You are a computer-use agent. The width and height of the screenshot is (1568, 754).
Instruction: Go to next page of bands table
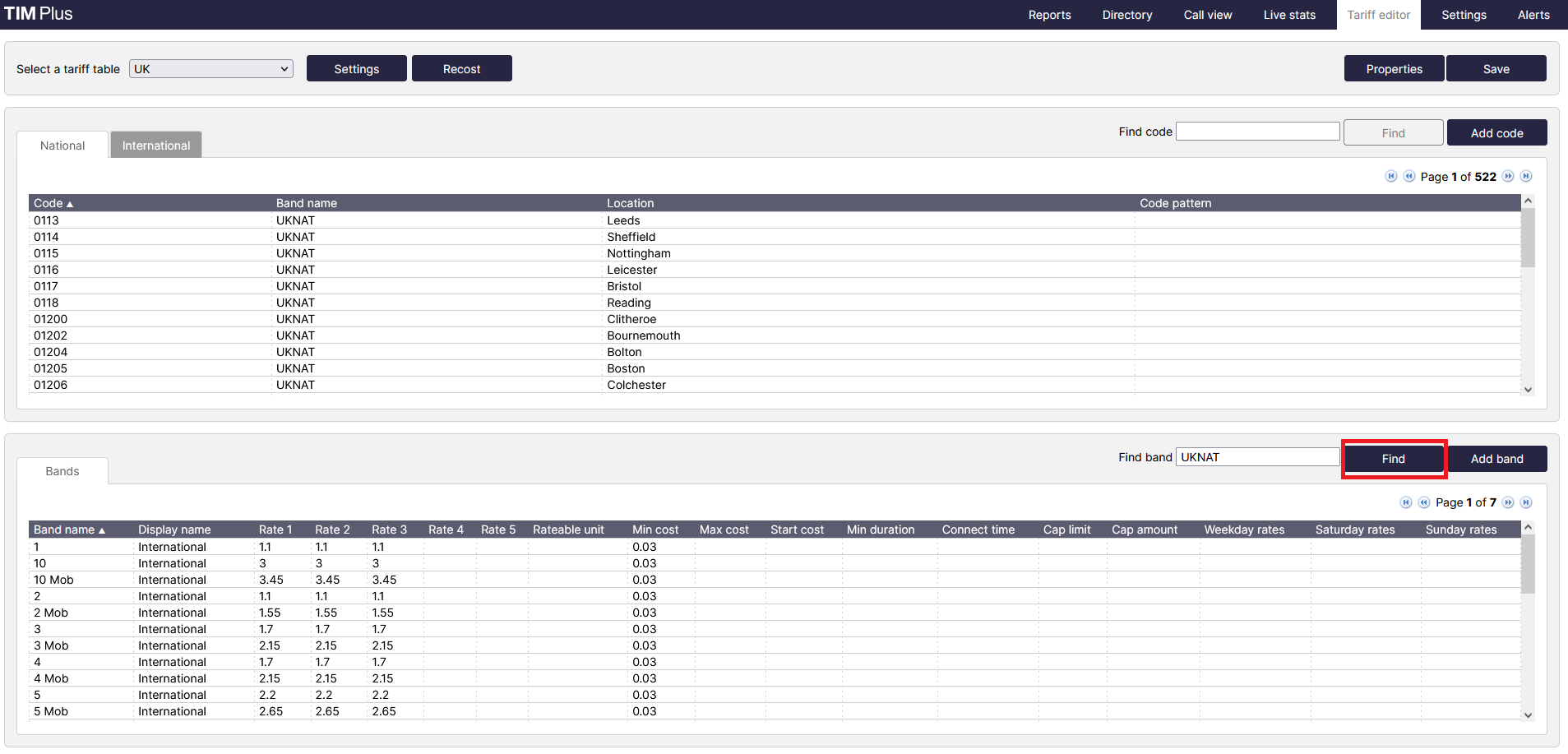[x=1508, y=502]
